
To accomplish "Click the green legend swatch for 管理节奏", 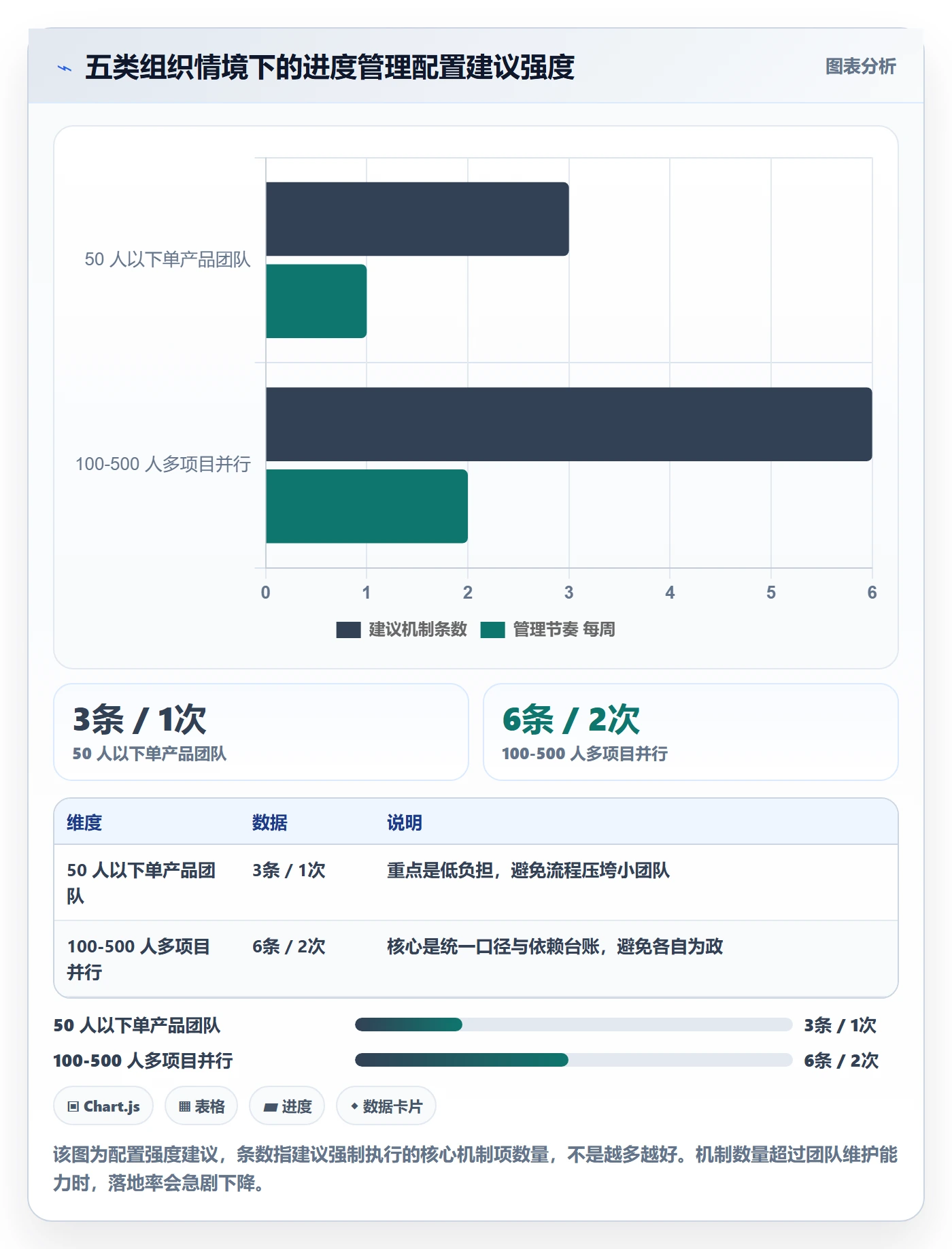I will [492, 630].
